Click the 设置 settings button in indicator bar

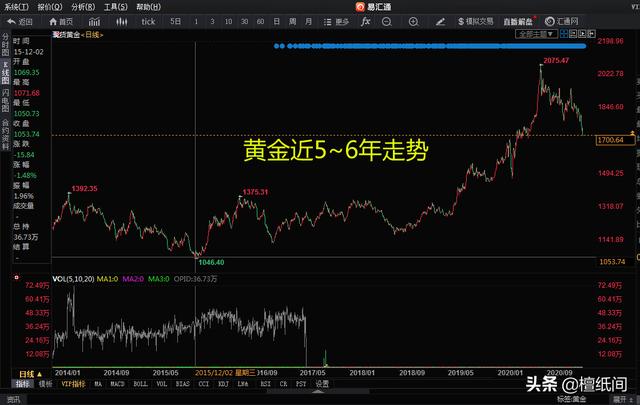tap(322, 383)
